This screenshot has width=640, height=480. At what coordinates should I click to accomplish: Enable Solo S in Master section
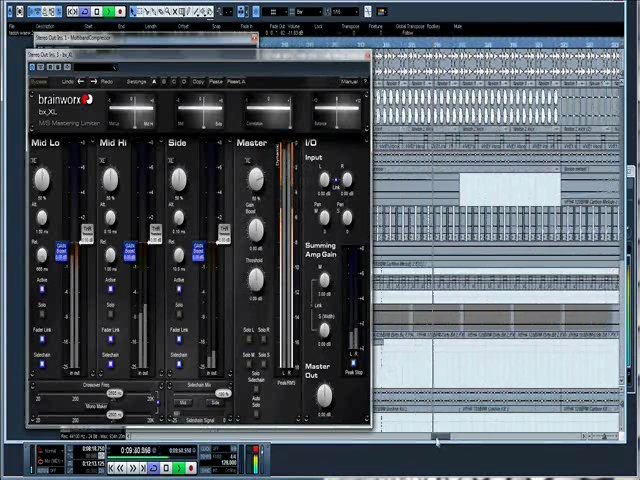click(x=264, y=364)
